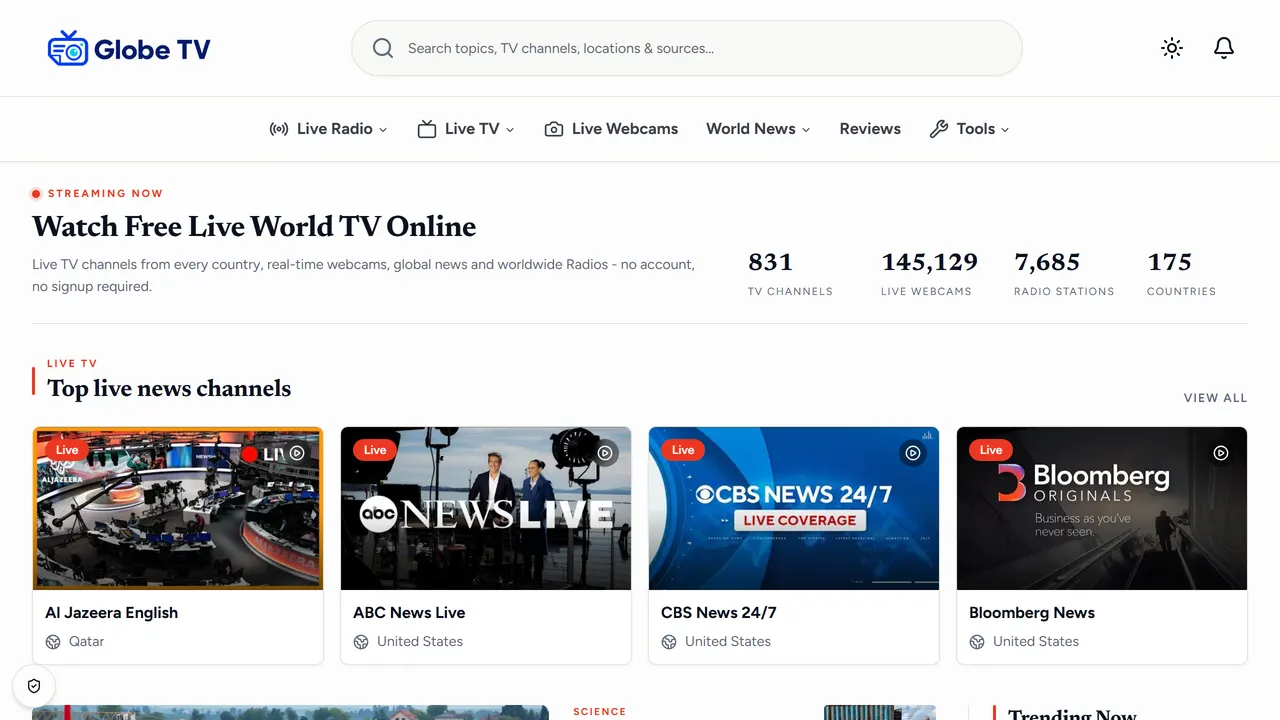Open notifications bell icon
Image resolution: width=1280 pixels, height=720 pixels.
click(x=1224, y=48)
